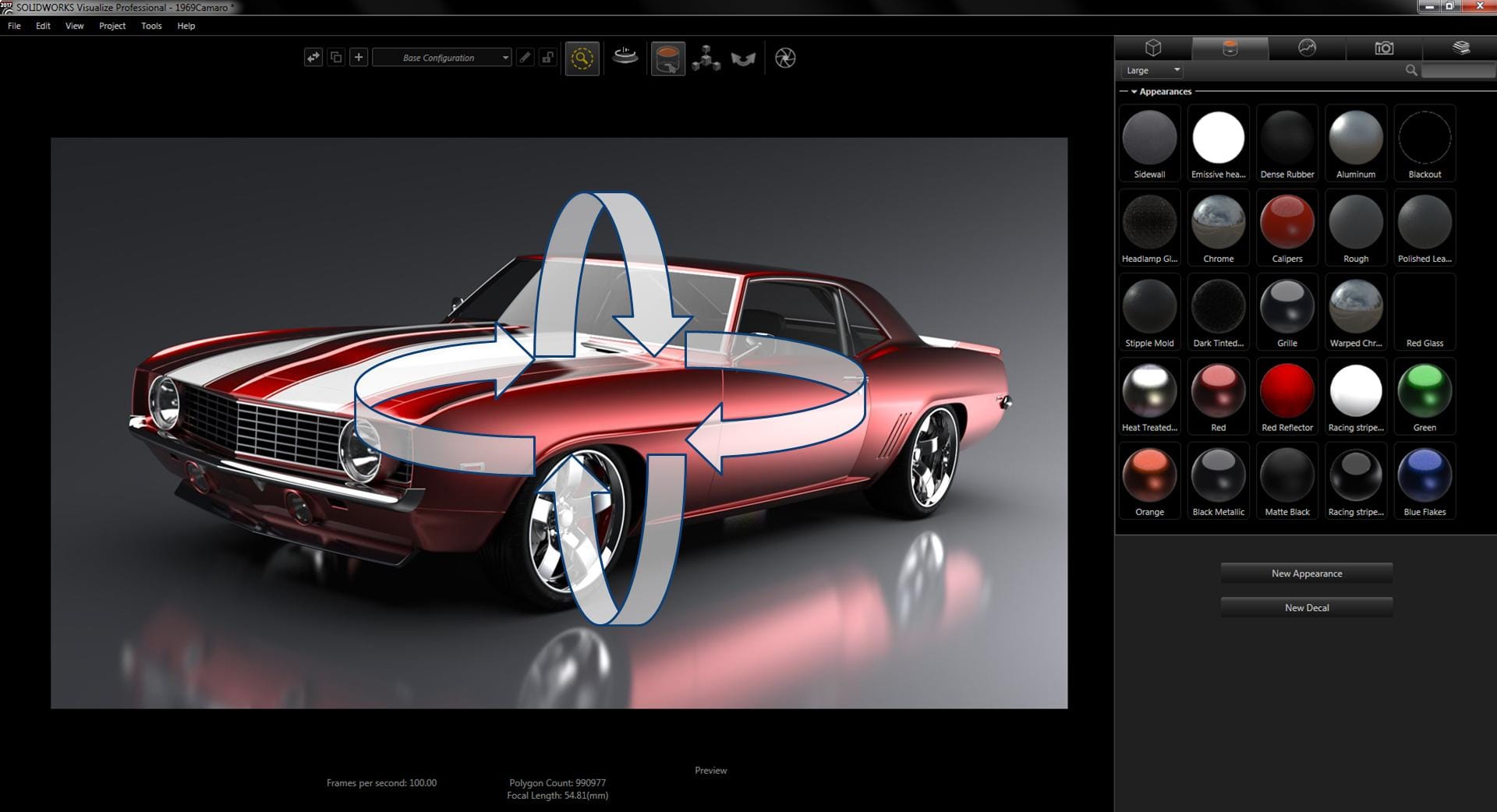Select the Headlamp Glass appearance
This screenshot has width=1497, height=812.
coord(1149,228)
